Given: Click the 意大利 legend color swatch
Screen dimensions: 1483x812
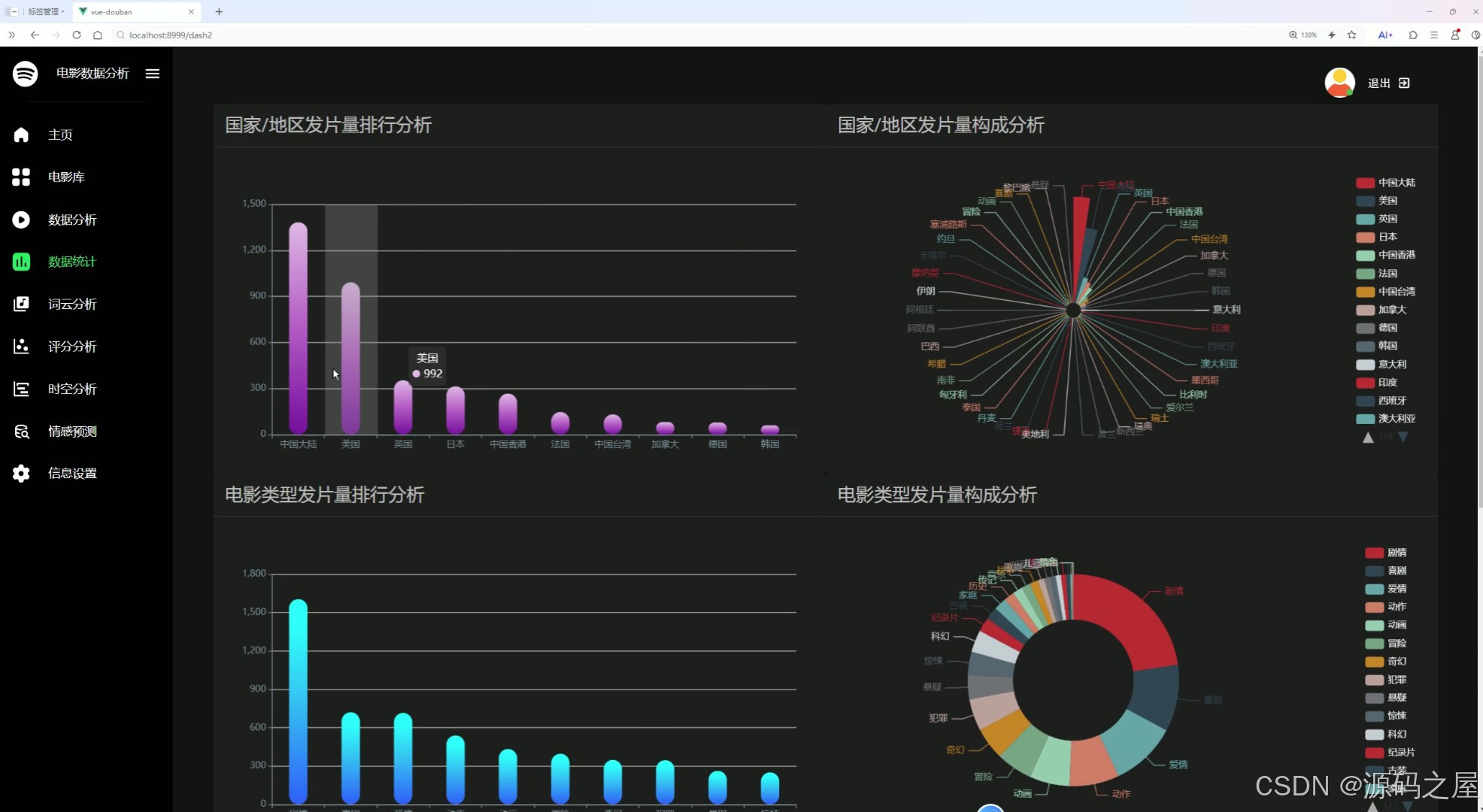Looking at the screenshot, I should tap(1365, 365).
